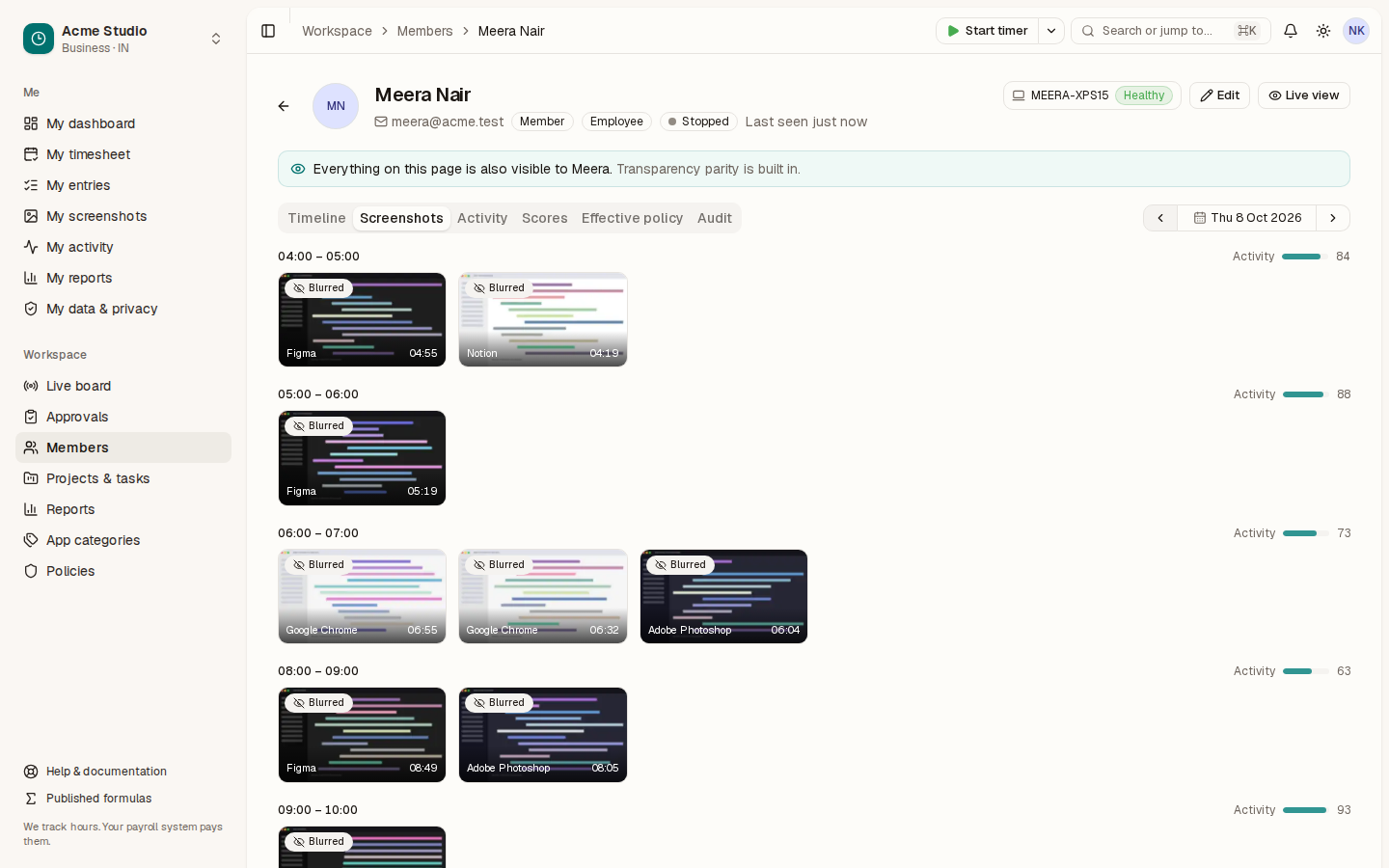This screenshot has width=1389, height=868.
Task: Go to the previous day
Action: pyautogui.click(x=1160, y=218)
